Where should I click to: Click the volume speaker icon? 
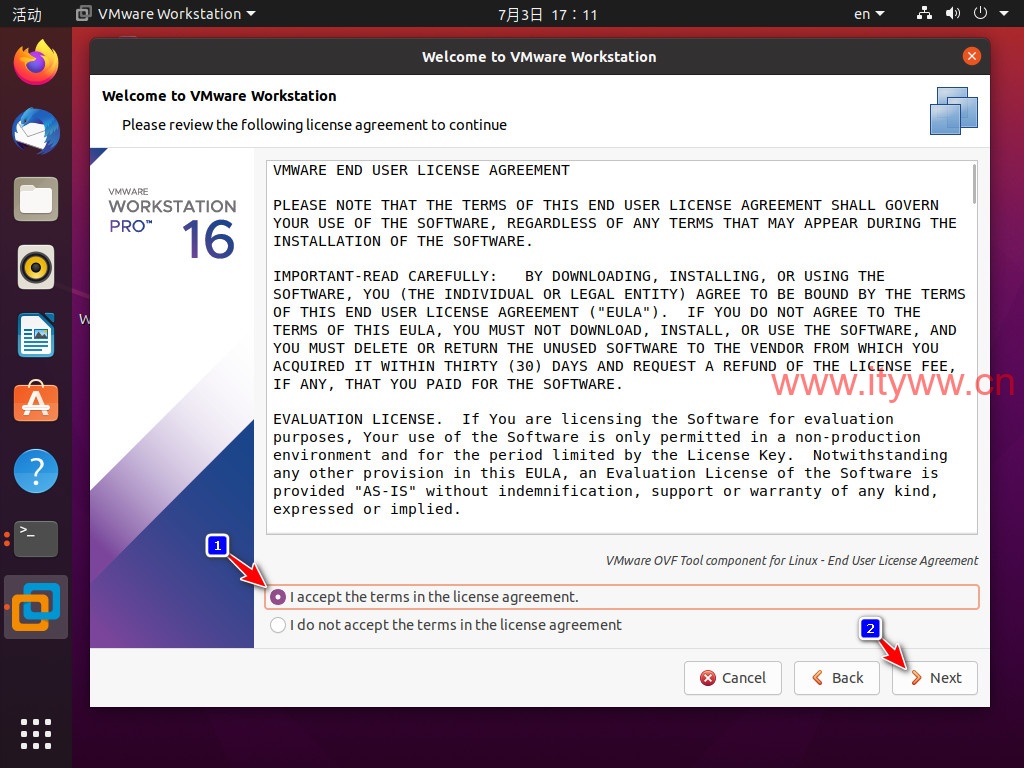pos(953,13)
